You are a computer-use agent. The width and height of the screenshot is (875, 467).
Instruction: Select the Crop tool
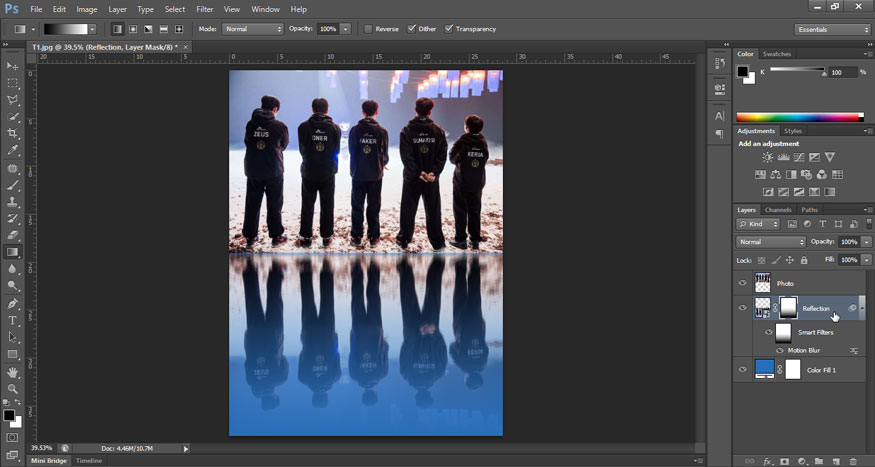click(13, 133)
